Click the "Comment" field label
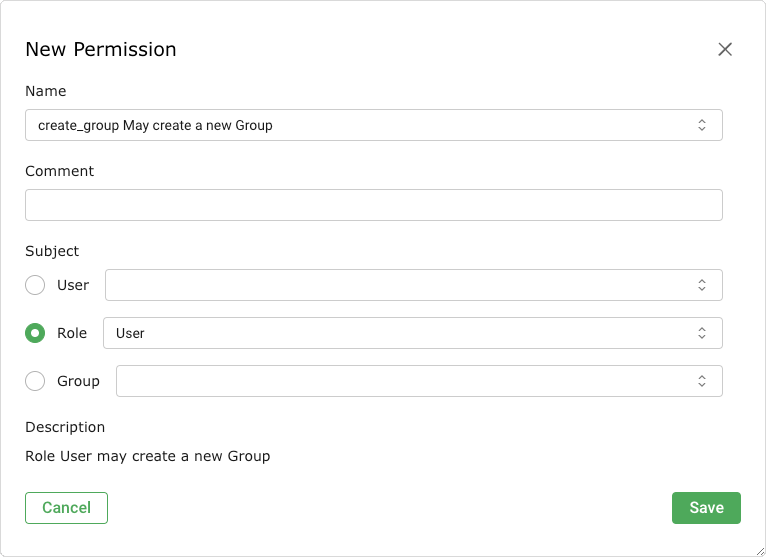This screenshot has height=557, width=766. pos(59,171)
